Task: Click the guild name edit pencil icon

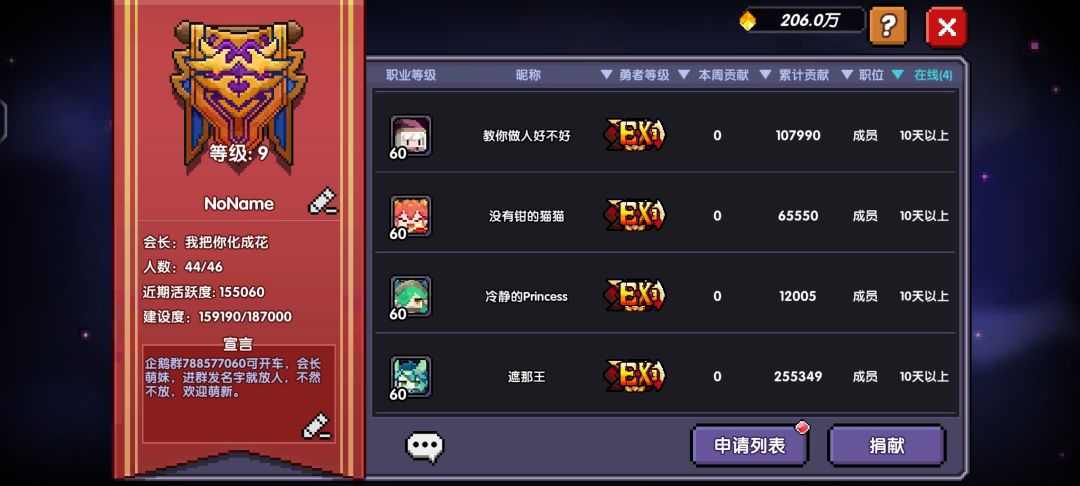Action: 322,201
